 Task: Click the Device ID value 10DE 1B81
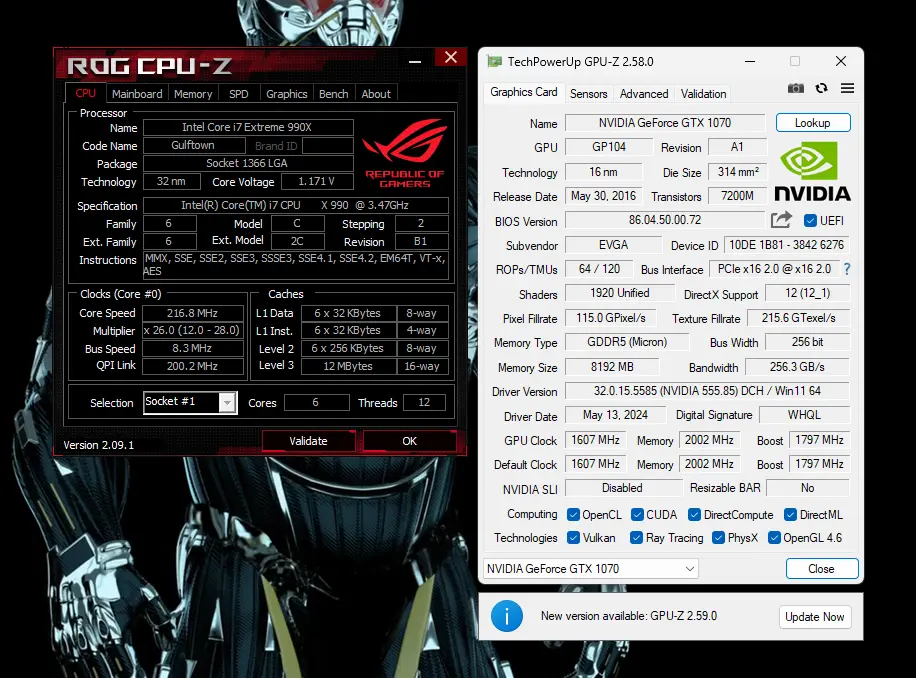[786, 245]
